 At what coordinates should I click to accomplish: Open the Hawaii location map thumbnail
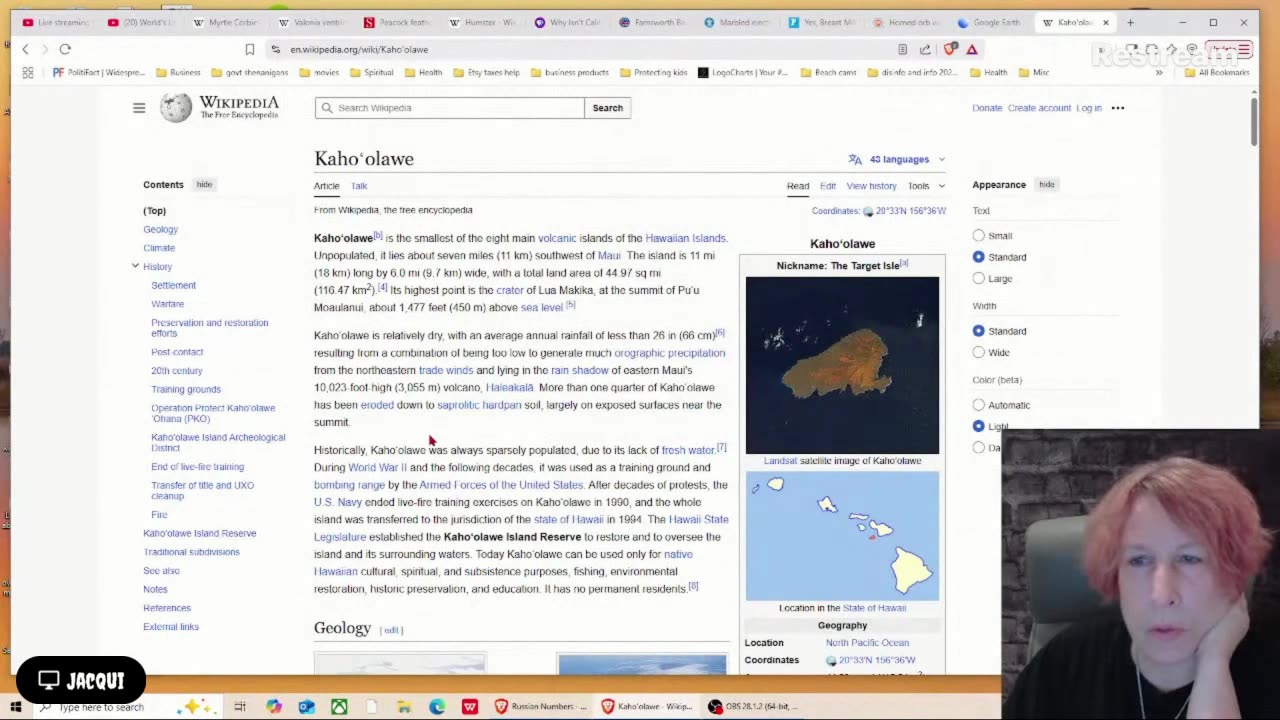pos(842,536)
